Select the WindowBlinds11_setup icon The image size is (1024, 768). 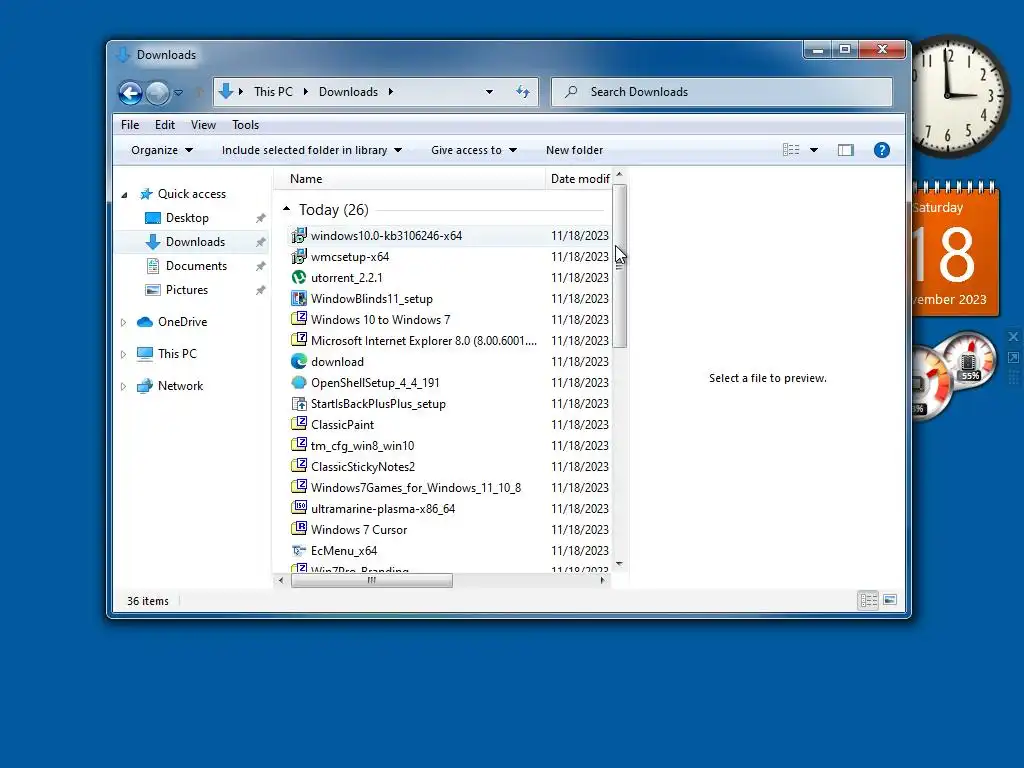[x=298, y=298]
